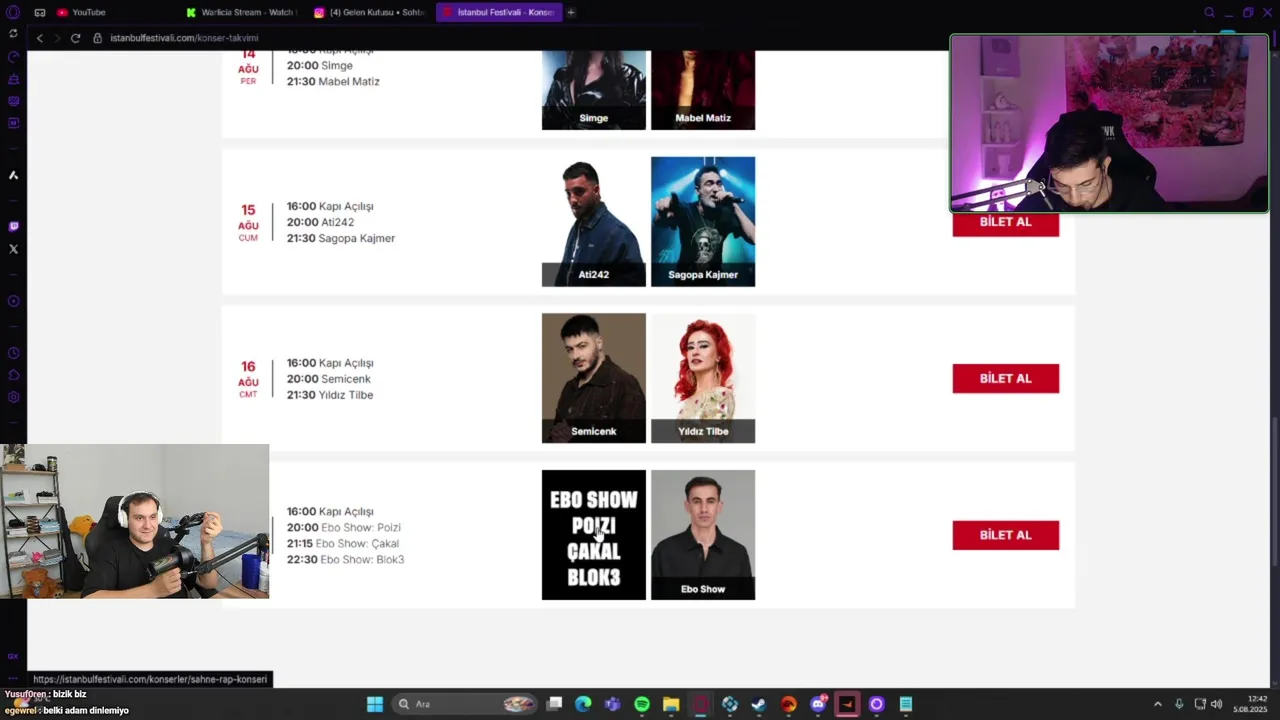Click the site lock security icon

tap(98, 38)
